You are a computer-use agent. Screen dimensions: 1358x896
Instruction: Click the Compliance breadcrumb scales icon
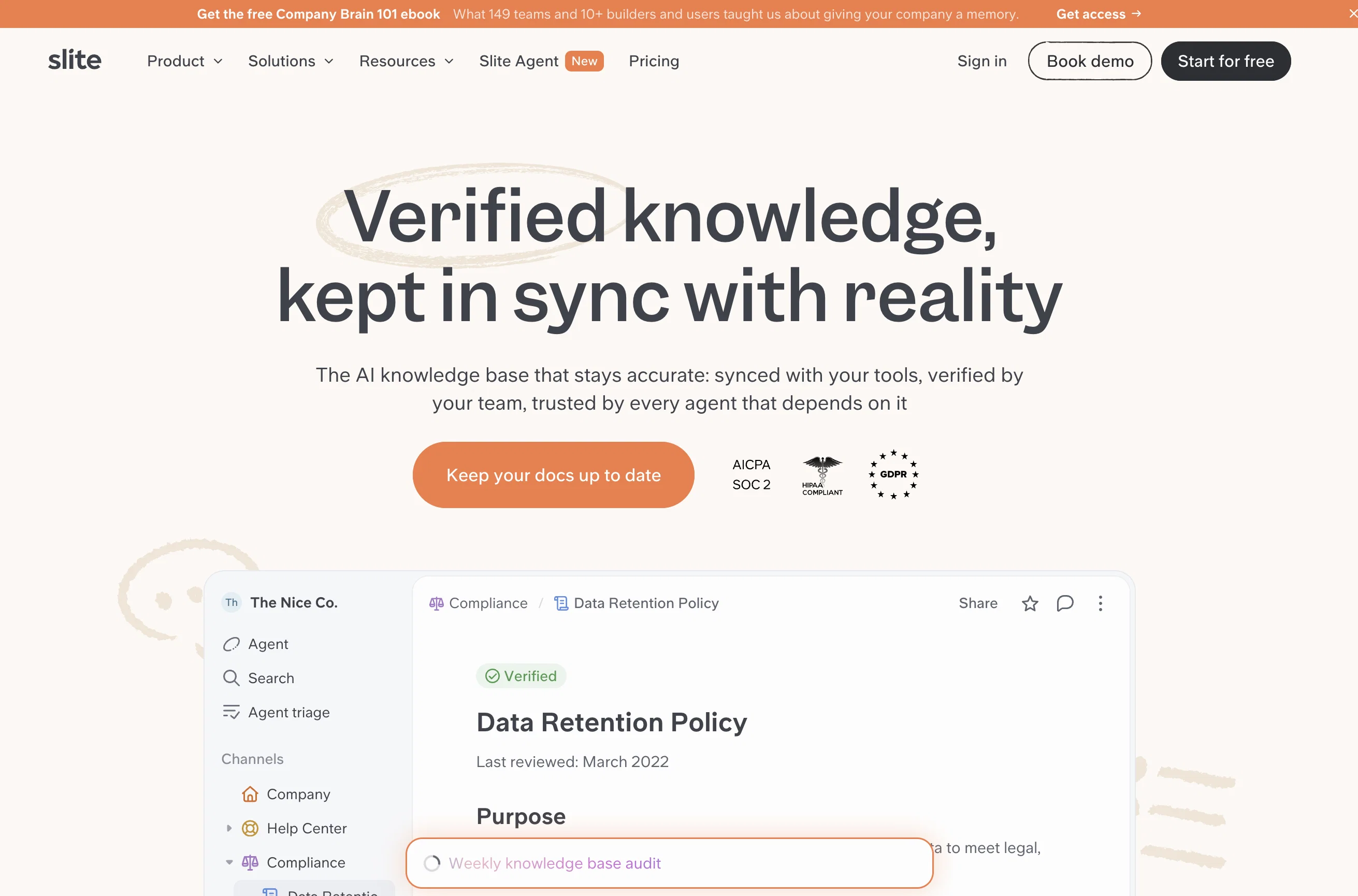pyautogui.click(x=437, y=603)
